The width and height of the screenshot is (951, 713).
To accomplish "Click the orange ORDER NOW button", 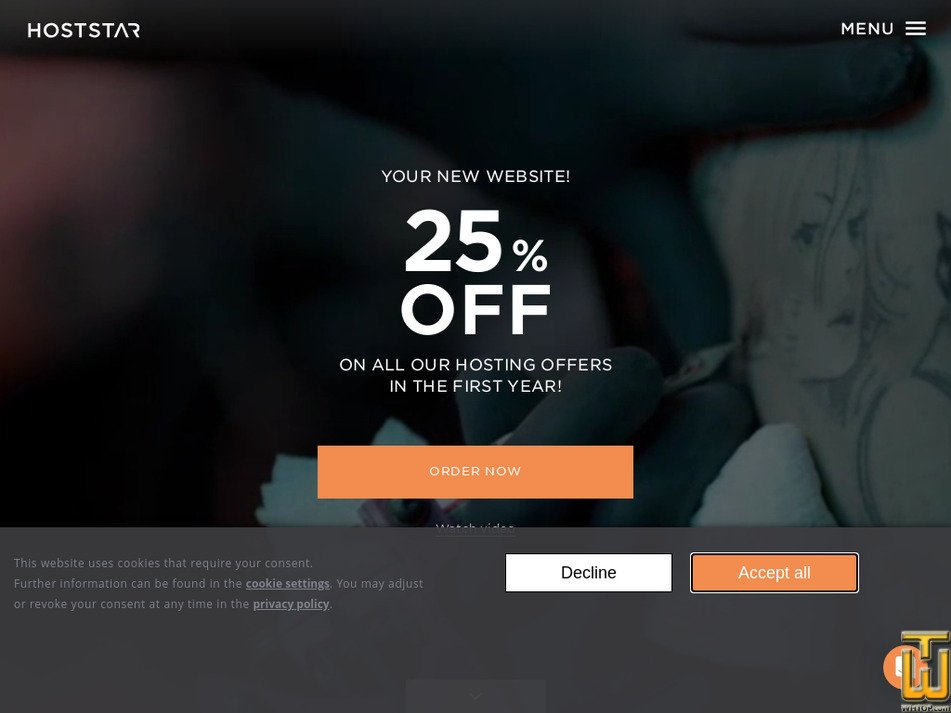I will [475, 472].
